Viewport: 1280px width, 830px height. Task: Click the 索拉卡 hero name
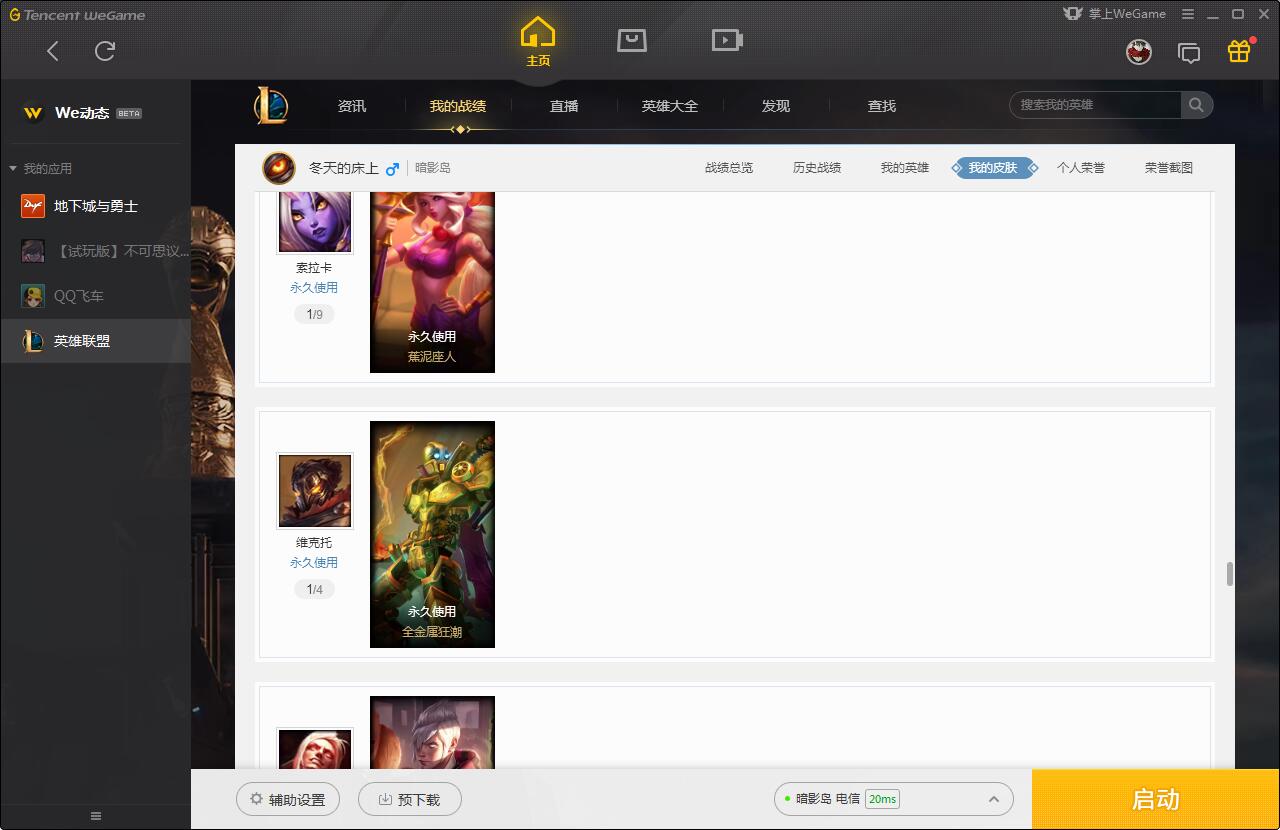point(314,268)
